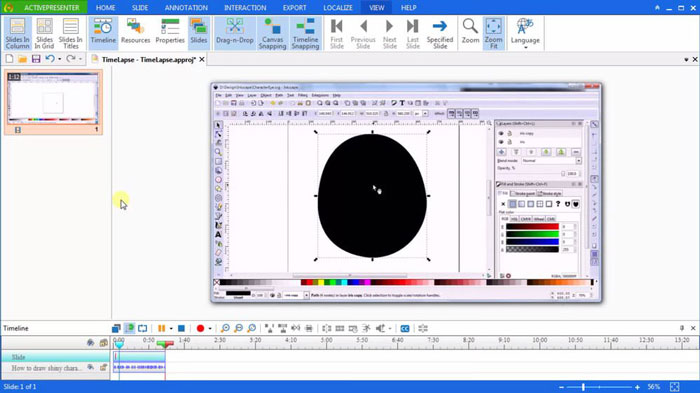
Task: Switch to the EXPORT ribbon tab
Action: pos(294,8)
